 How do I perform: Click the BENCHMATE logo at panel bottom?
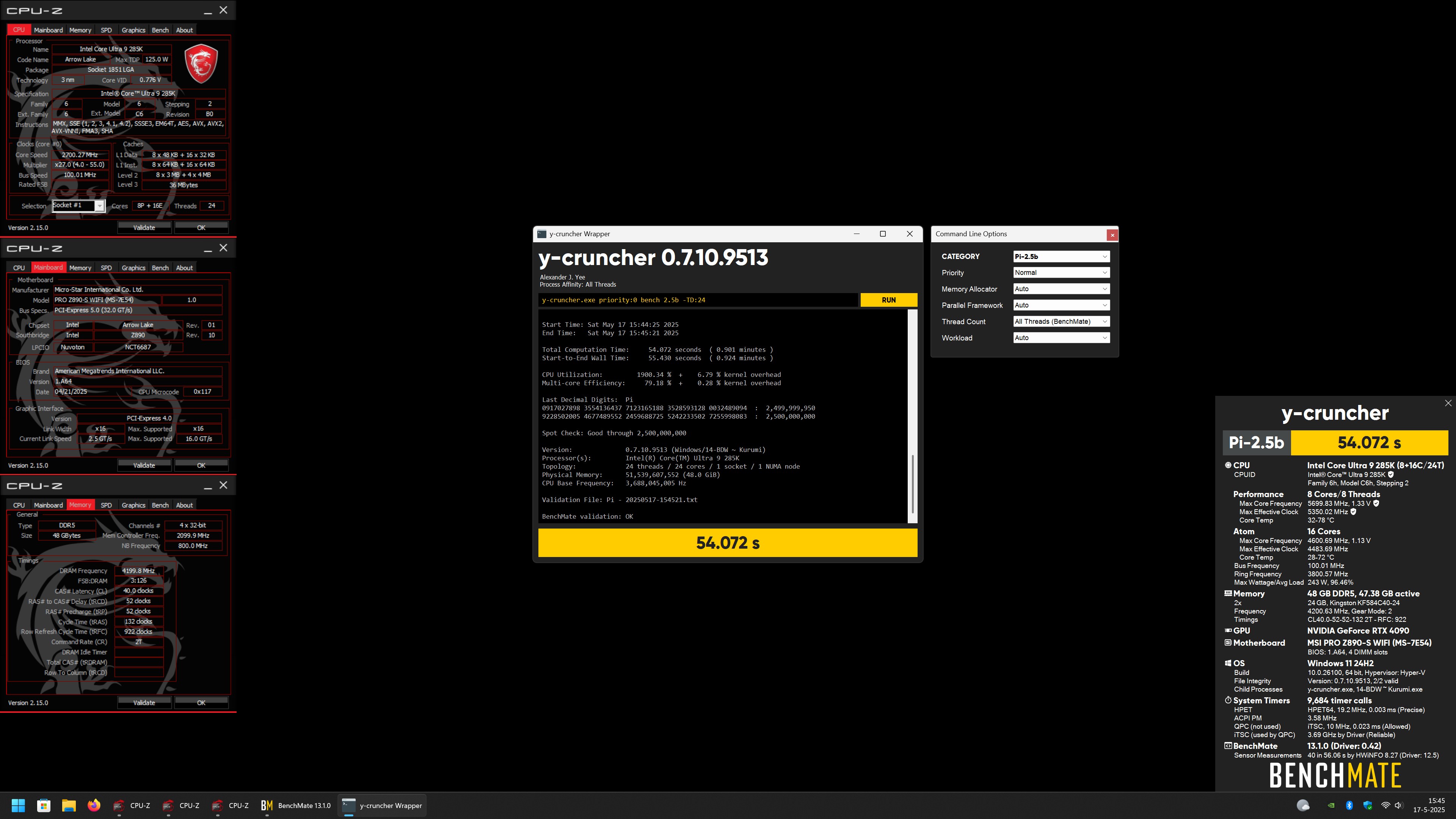(x=1335, y=775)
